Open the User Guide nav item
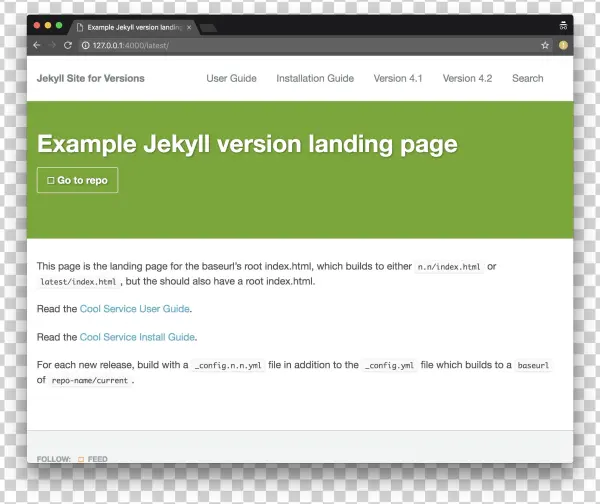 (231, 78)
